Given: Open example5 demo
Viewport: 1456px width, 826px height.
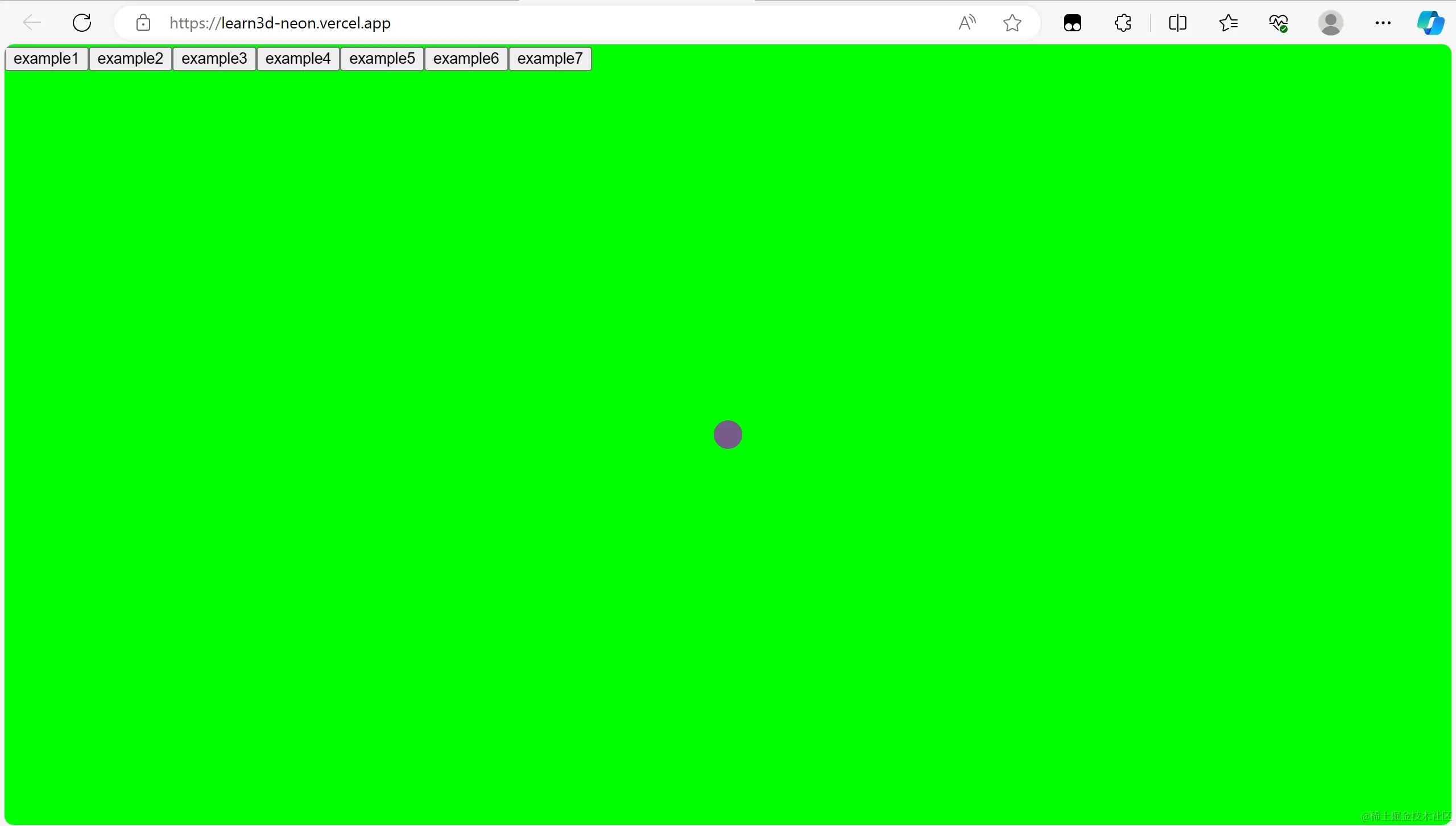Looking at the screenshot, I should [x=382, y=59].
